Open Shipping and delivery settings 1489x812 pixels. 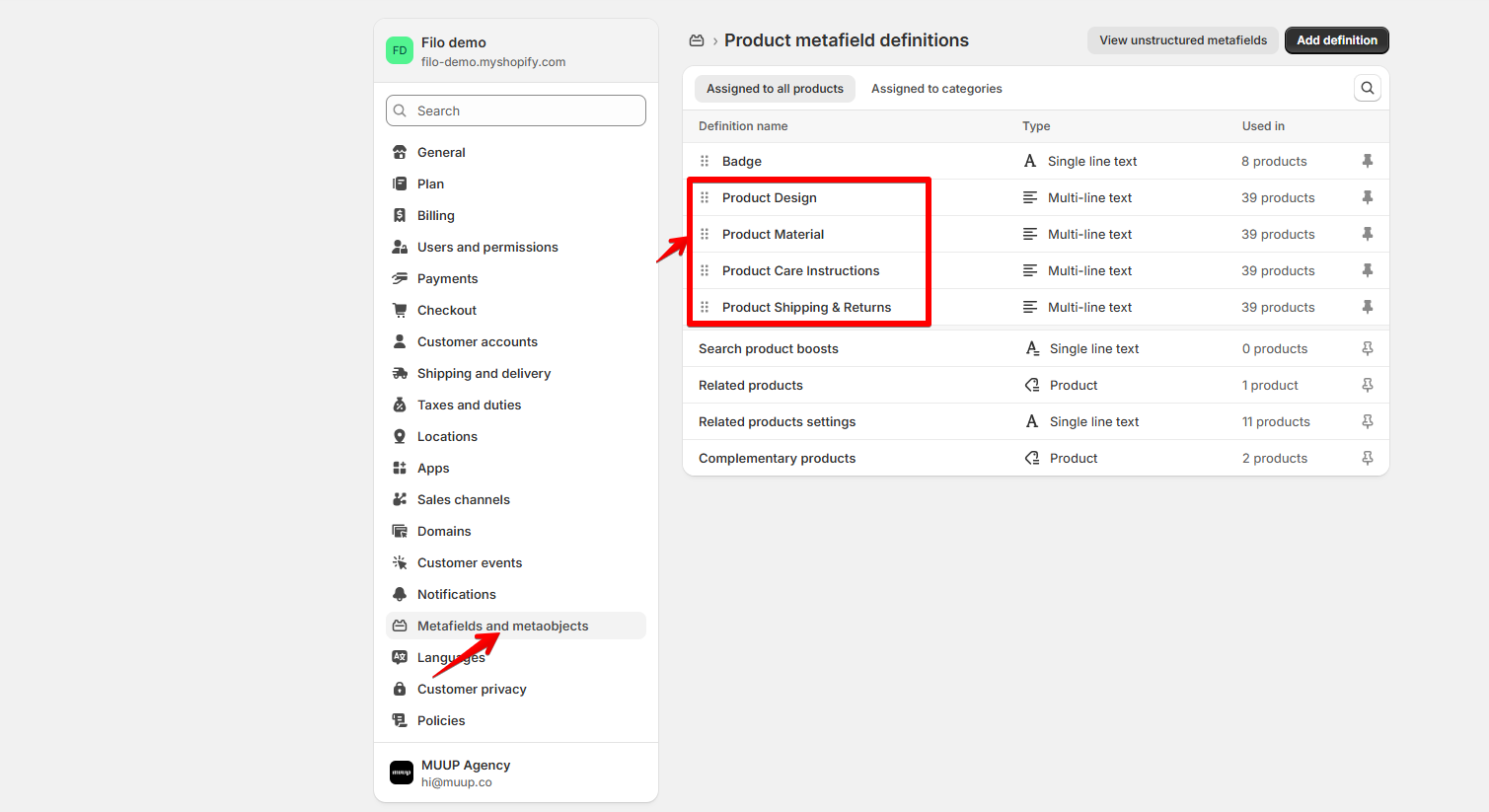(484, 373)
